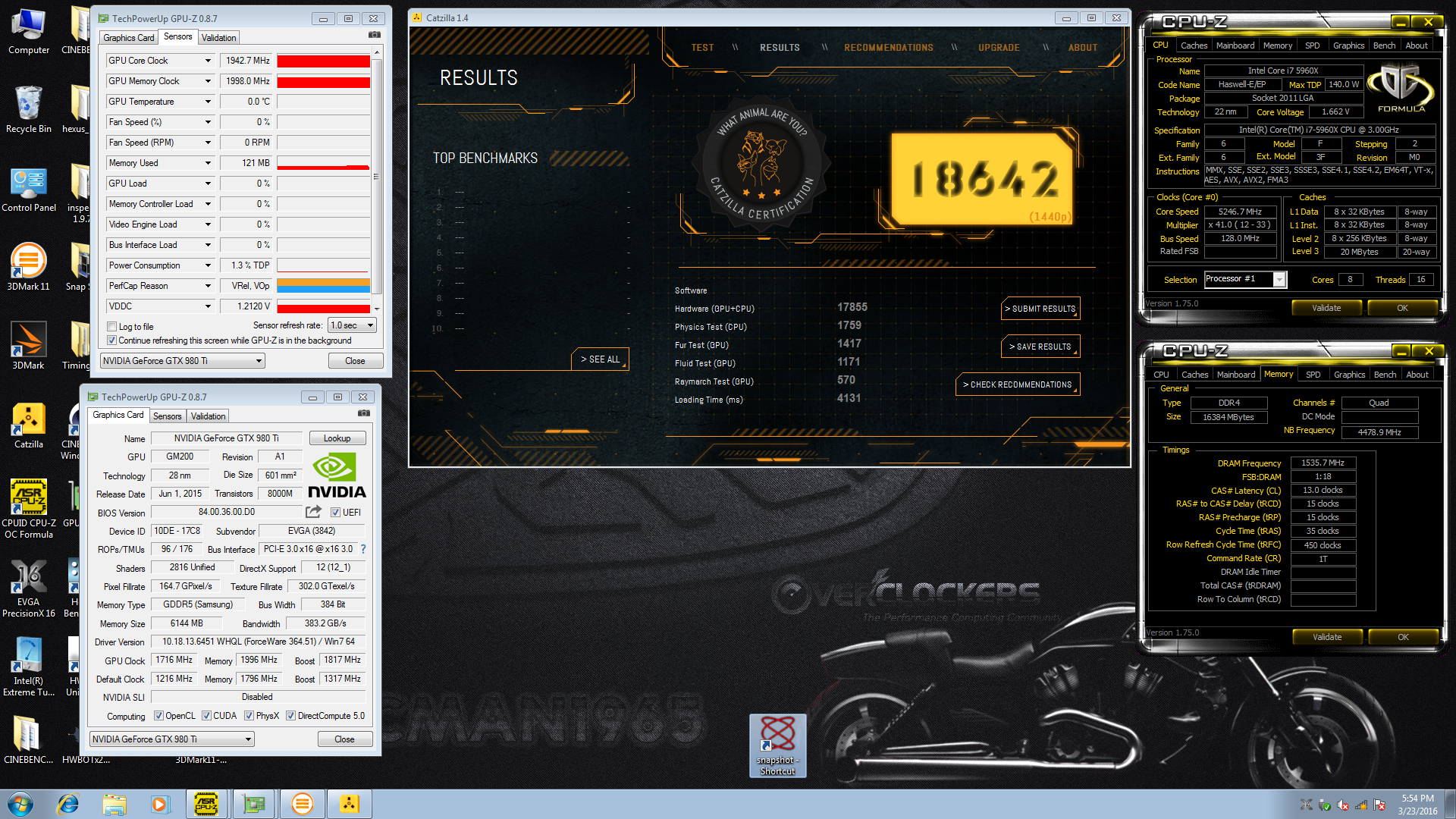The image size is (1456, 819).
Task: Click the VDDC red sensor graph
Action: click(323, 306)
